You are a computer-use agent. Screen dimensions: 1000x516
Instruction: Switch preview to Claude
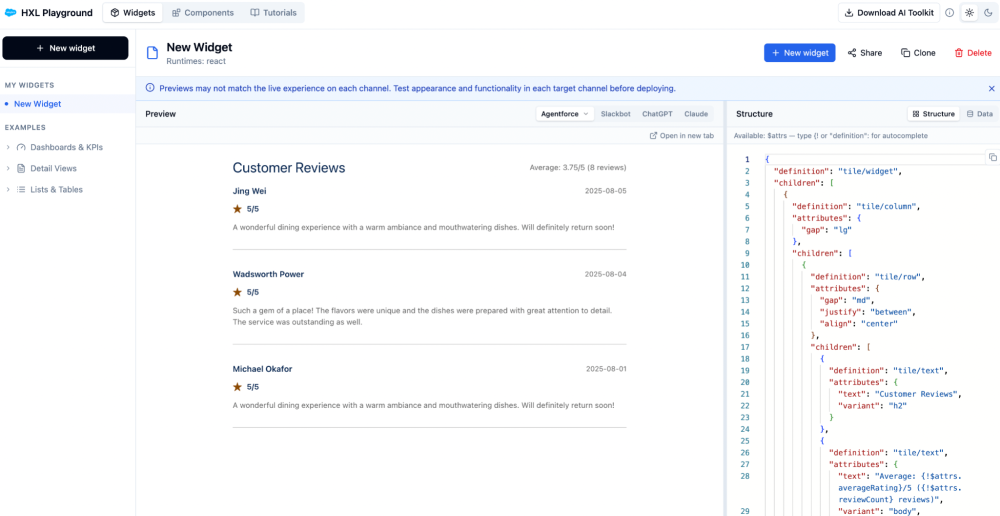coord(696,114)
